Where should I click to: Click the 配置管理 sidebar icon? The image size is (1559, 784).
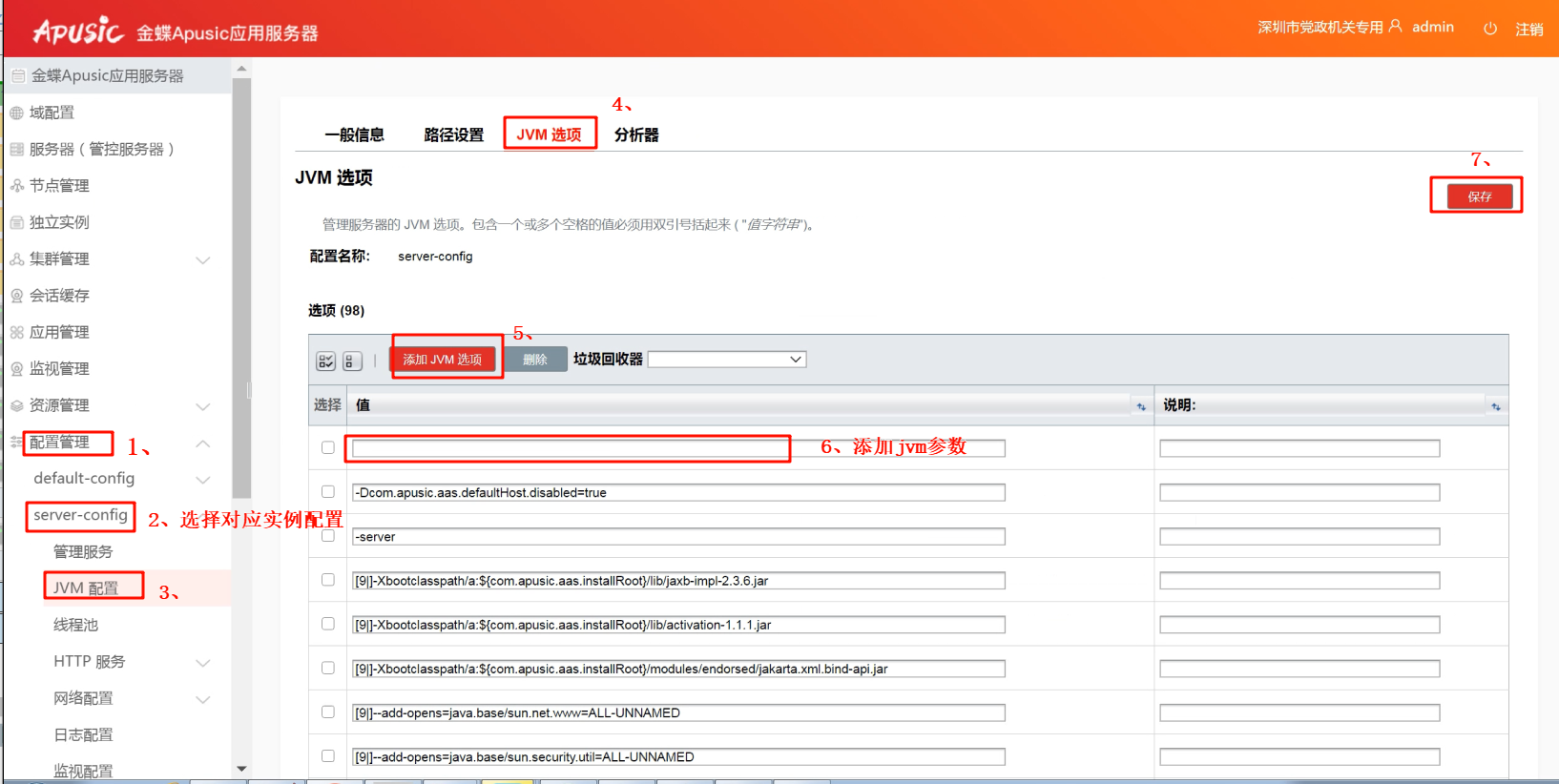coord(16,442)
